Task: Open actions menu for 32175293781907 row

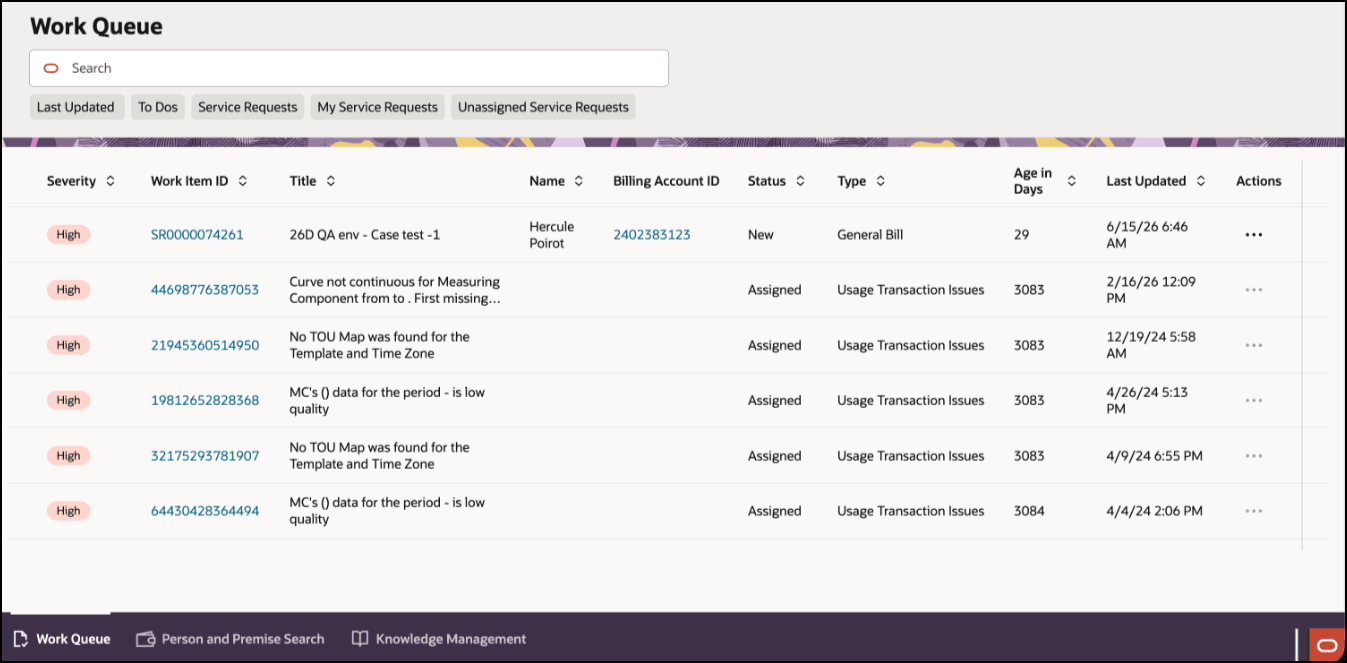Action: point(1254,456)
